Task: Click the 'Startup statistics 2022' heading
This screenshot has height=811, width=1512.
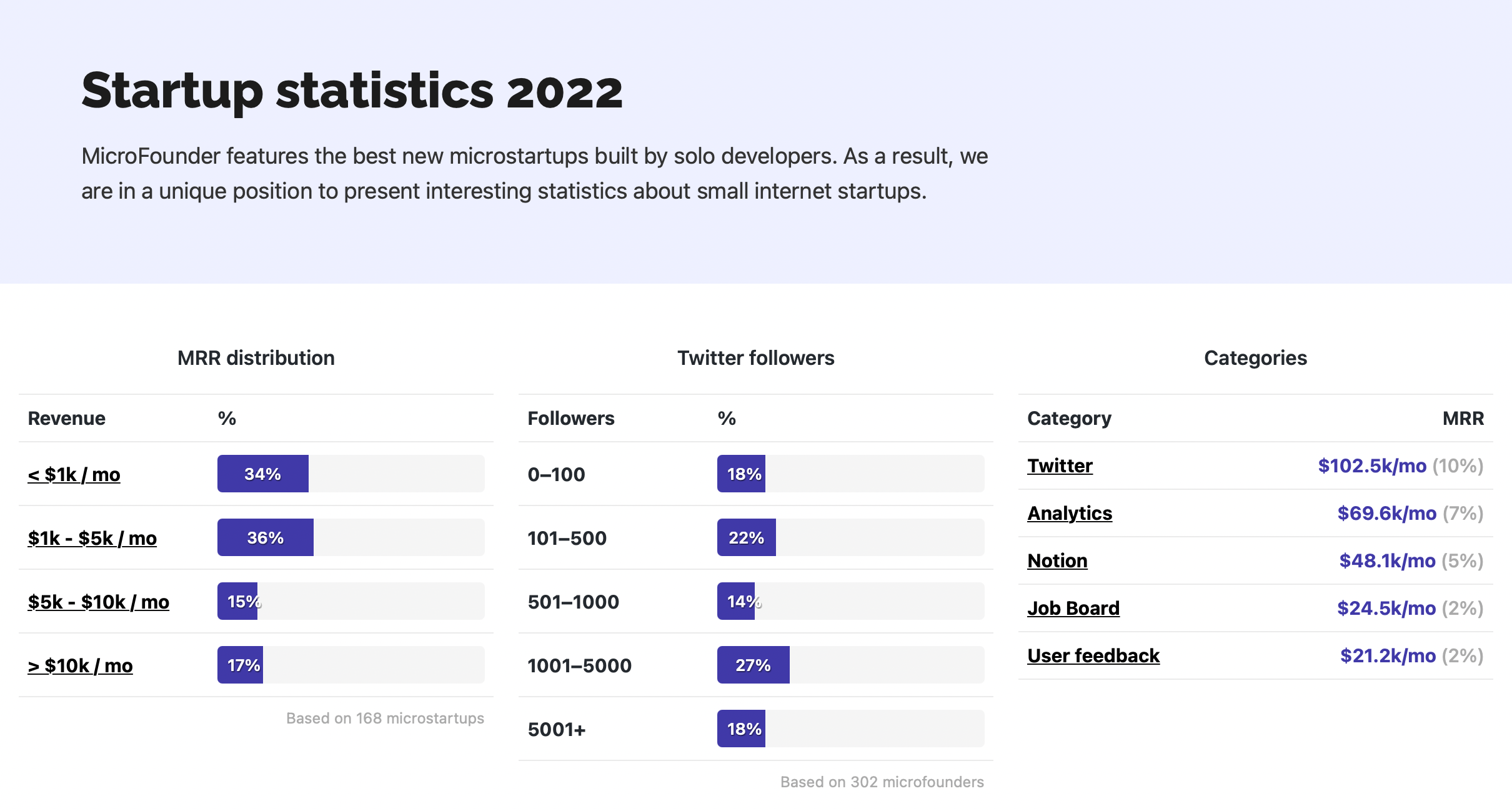Action: click(x=352, y=91)
